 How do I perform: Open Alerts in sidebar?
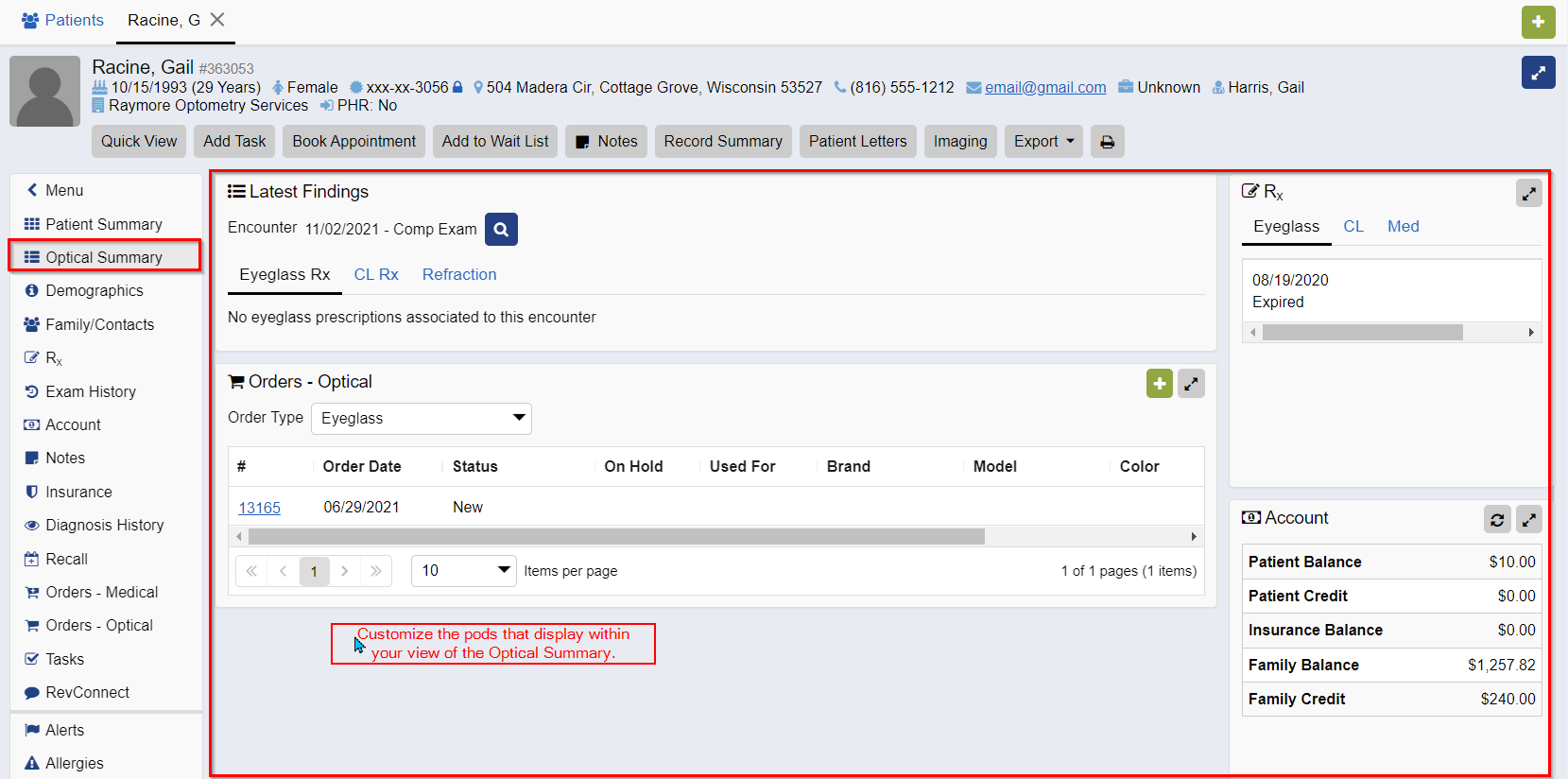point(106,730)
